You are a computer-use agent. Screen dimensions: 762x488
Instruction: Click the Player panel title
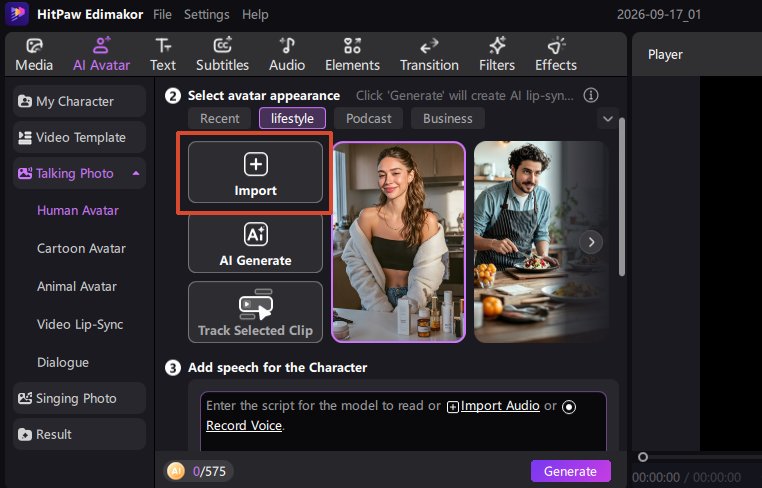tap(665, 54)
